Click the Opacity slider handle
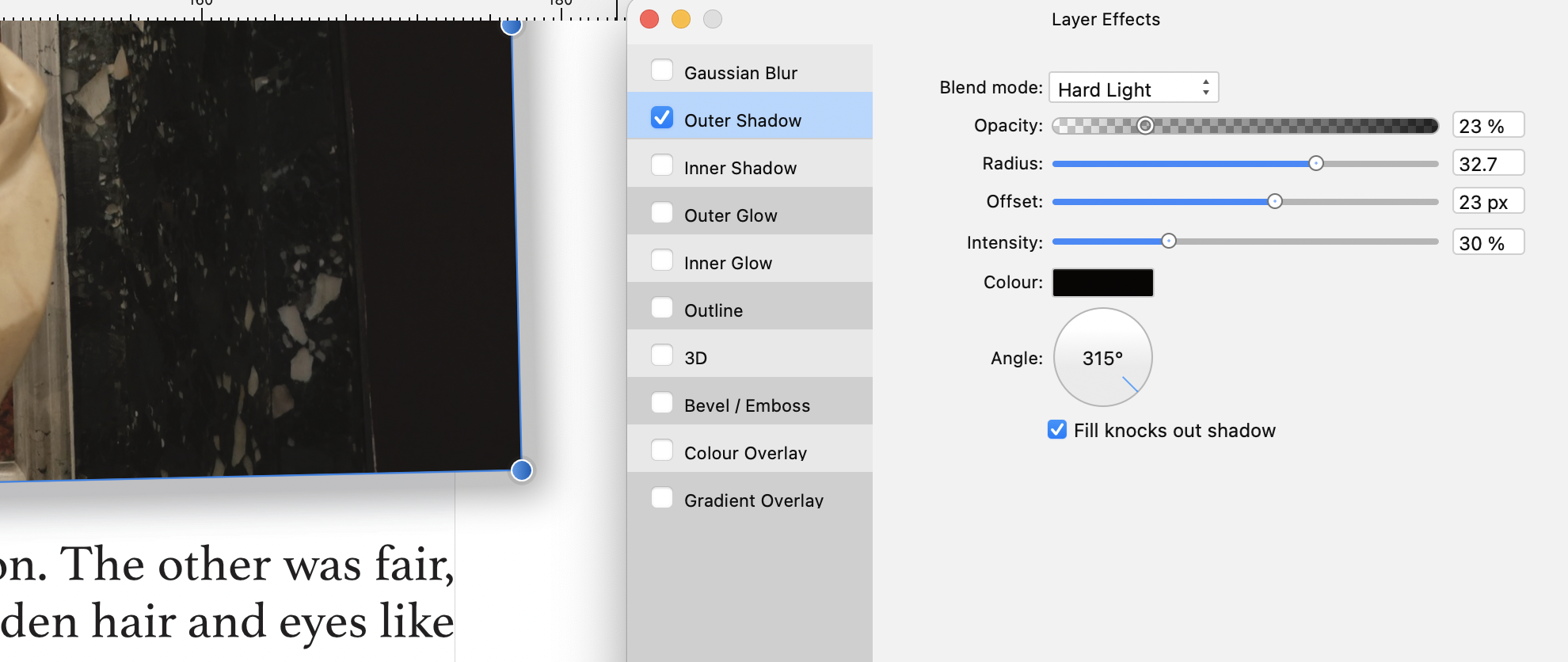The image size is (1568, 662). tap(1145, 125)
